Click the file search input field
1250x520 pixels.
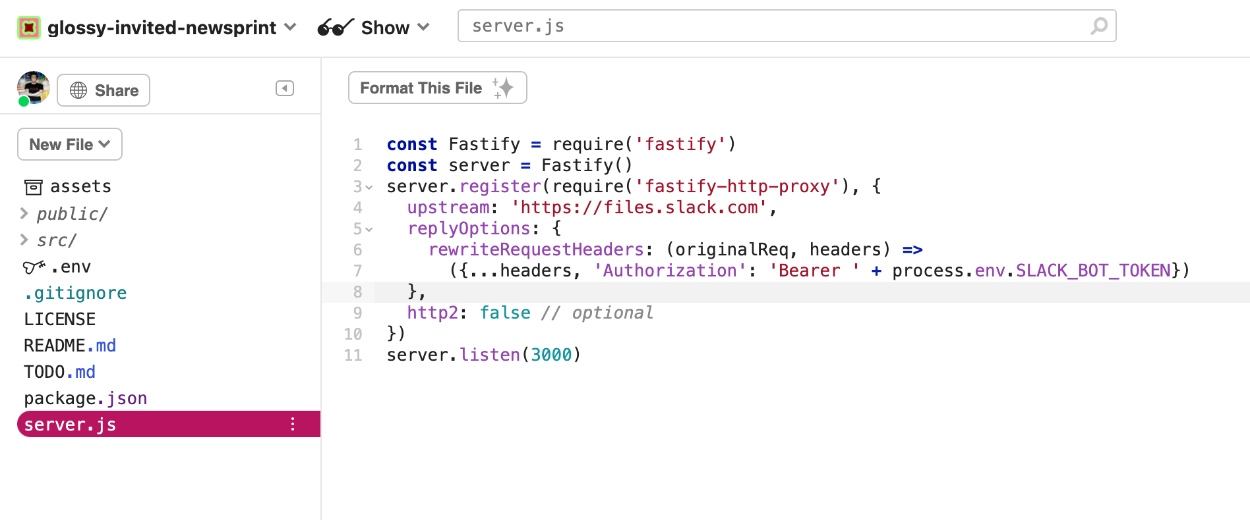pyautogui.click(x=770, y=26)
